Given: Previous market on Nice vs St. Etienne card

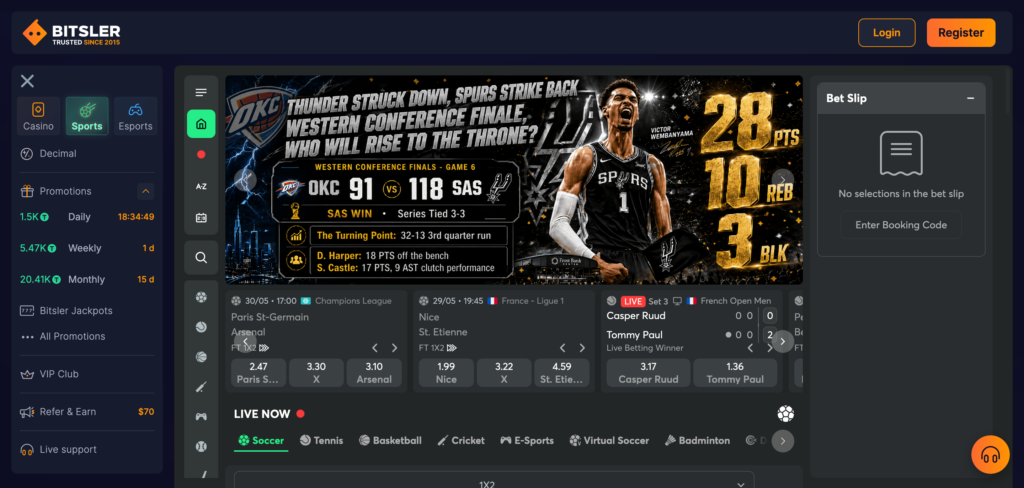Looking at the screenshot, I should (x=563, y=348).
